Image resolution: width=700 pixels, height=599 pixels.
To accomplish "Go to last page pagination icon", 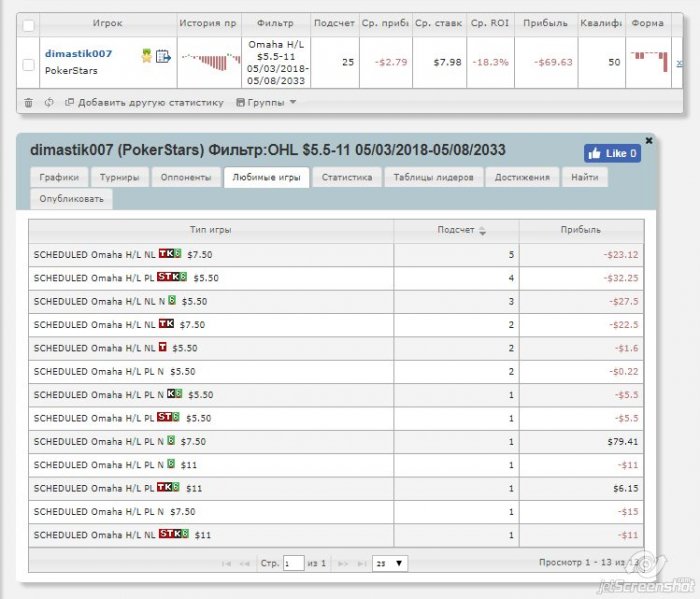I will click(362, 563).
